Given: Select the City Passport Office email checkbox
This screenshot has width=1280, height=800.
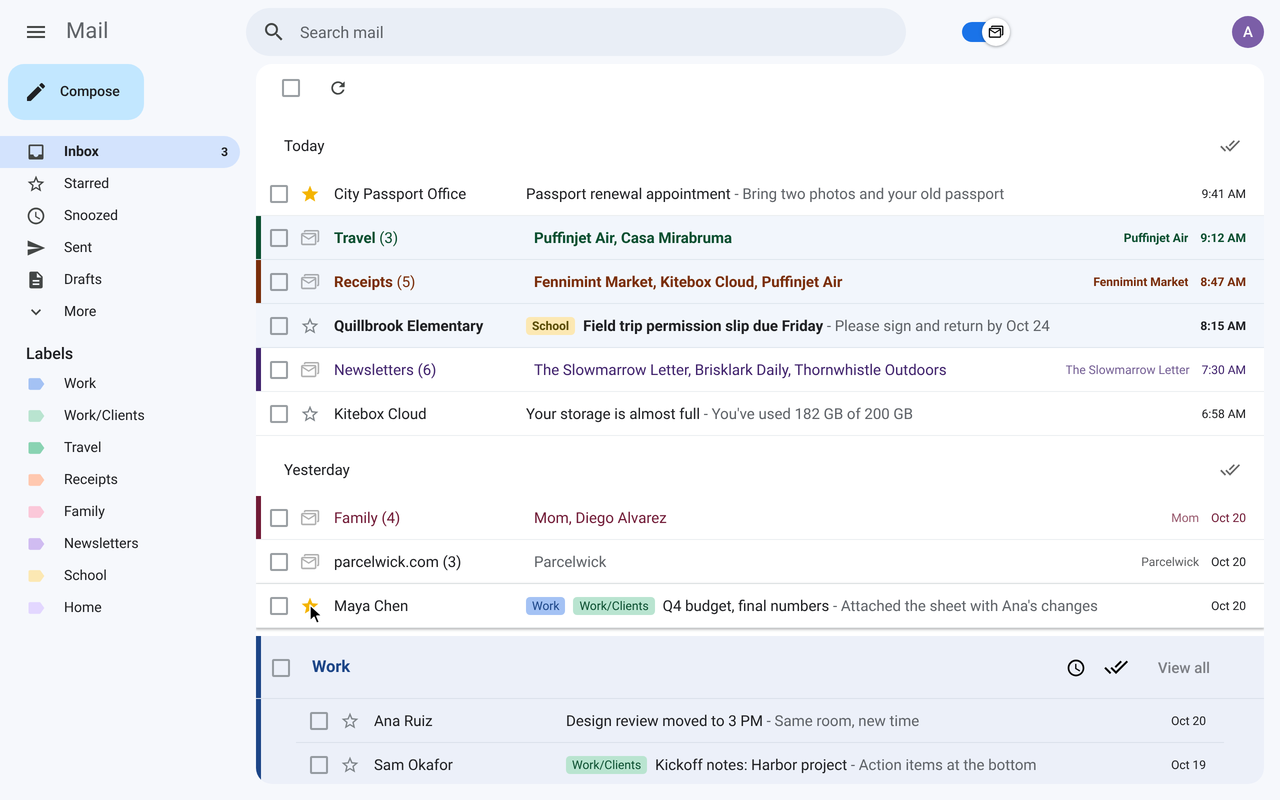Looking at the screenshot, I should [279, 194].
